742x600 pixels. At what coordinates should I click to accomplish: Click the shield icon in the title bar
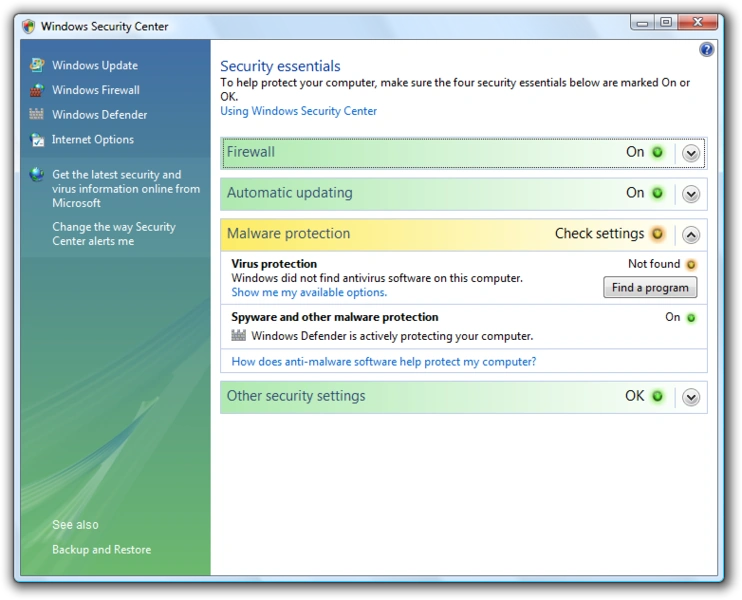tap(29, 26)
